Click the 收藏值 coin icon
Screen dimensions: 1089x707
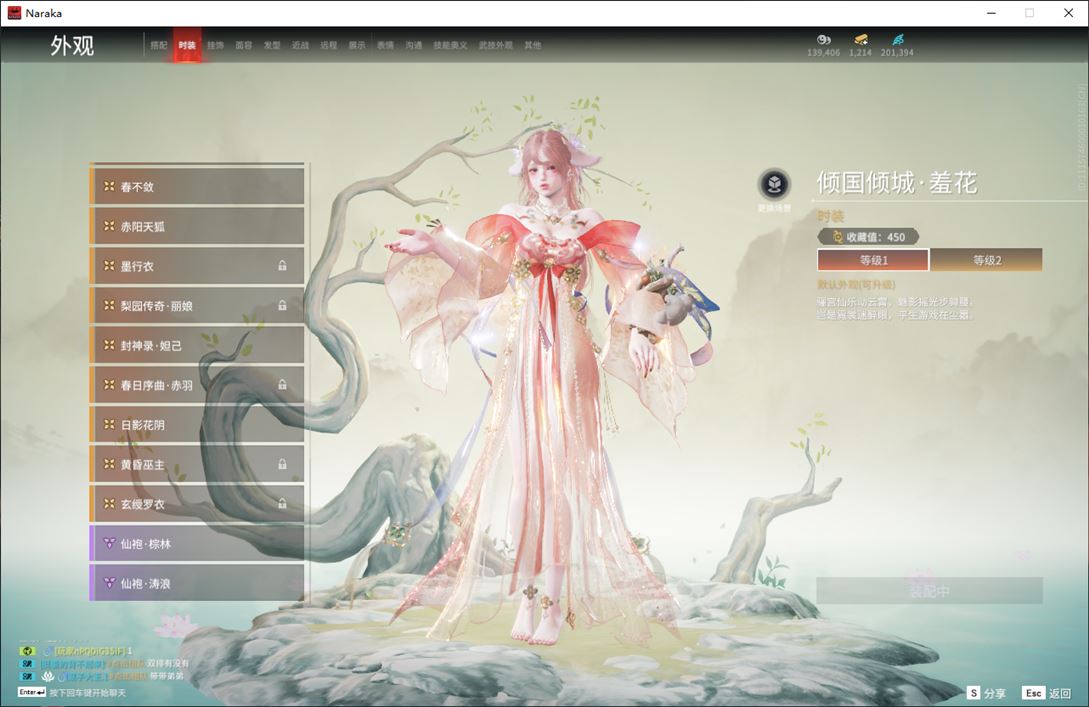click(838, 237)
